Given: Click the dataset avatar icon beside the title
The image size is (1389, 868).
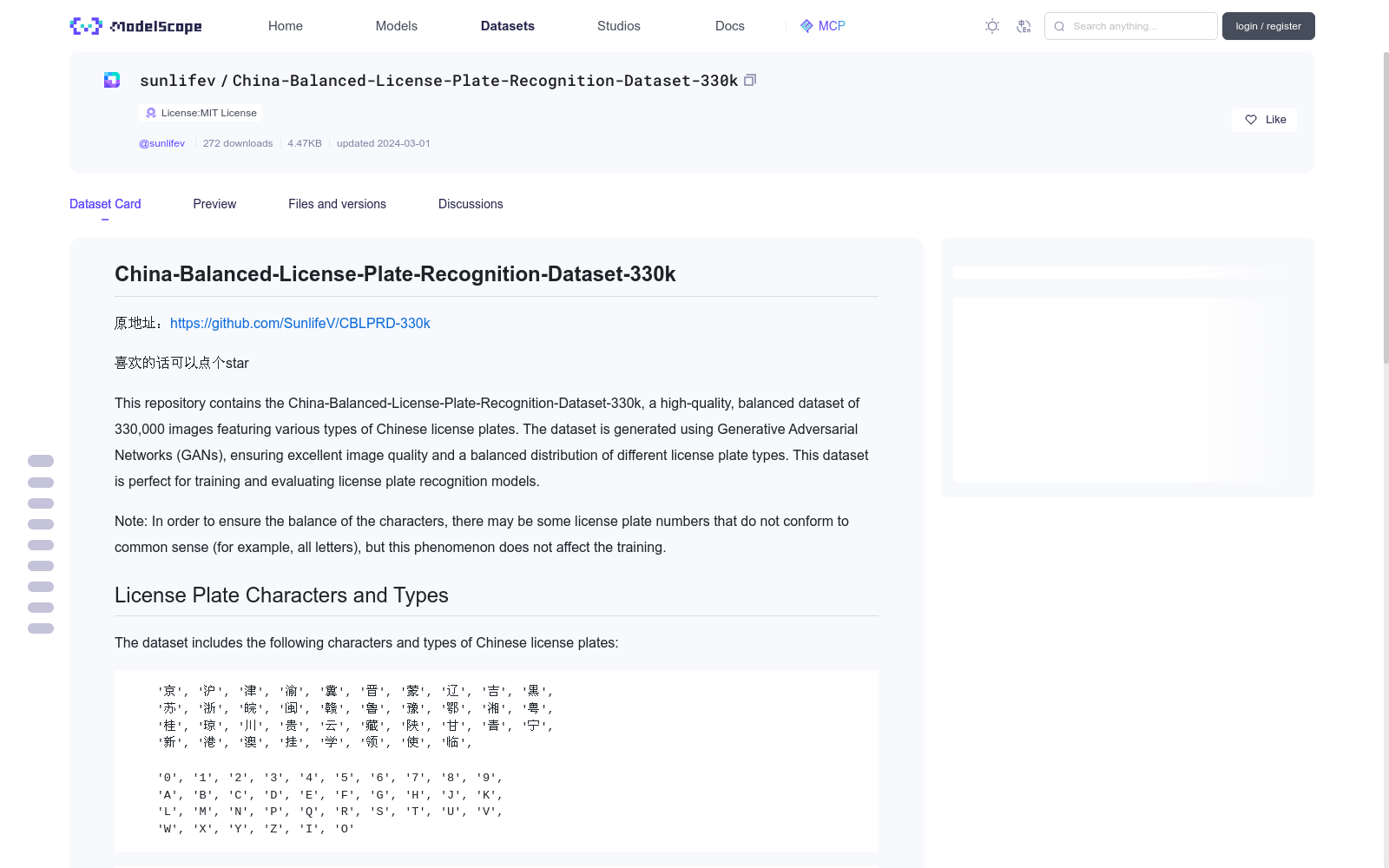Looking at the screenshot, I should point(111,80).
